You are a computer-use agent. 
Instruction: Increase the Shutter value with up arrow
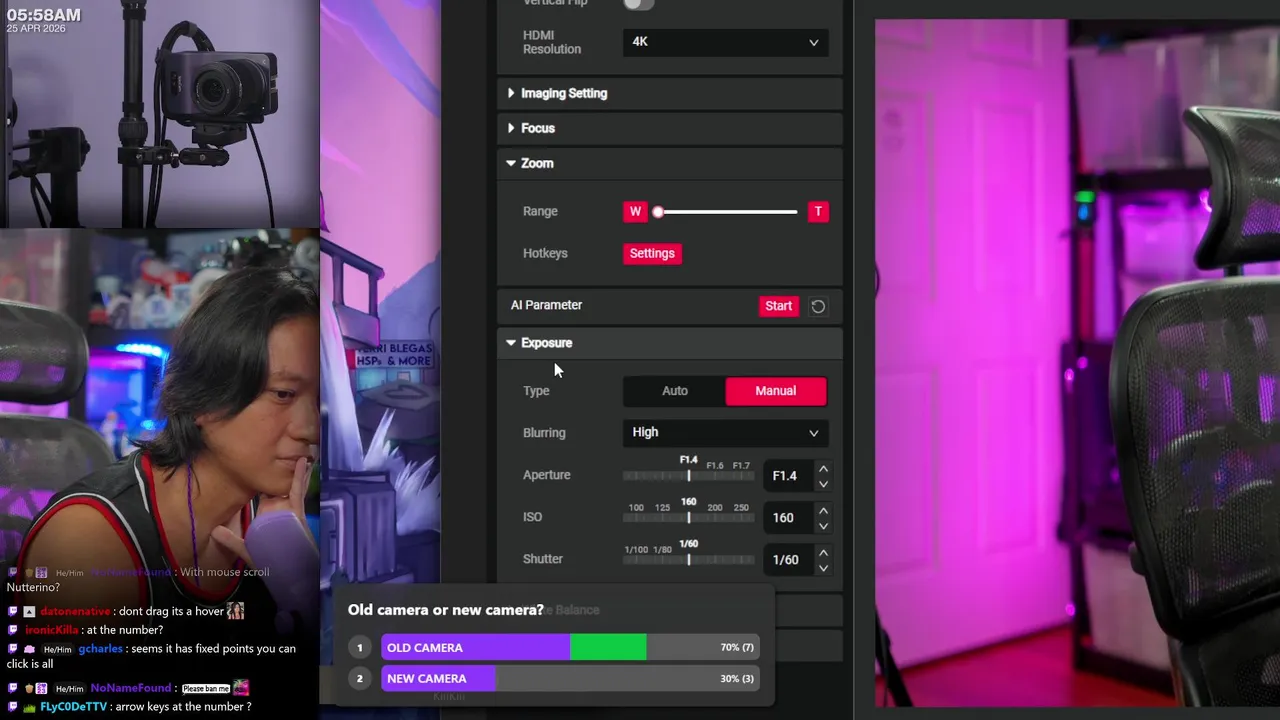(823, 552)
